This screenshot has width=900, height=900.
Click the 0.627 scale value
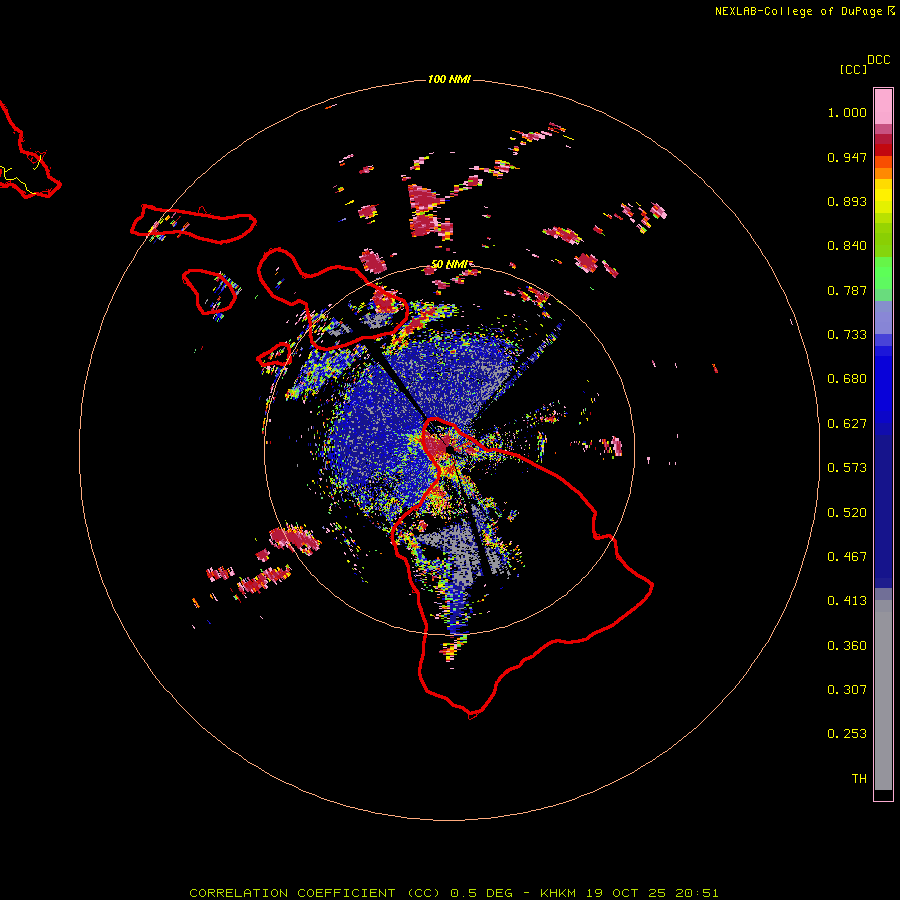point(847,424)
